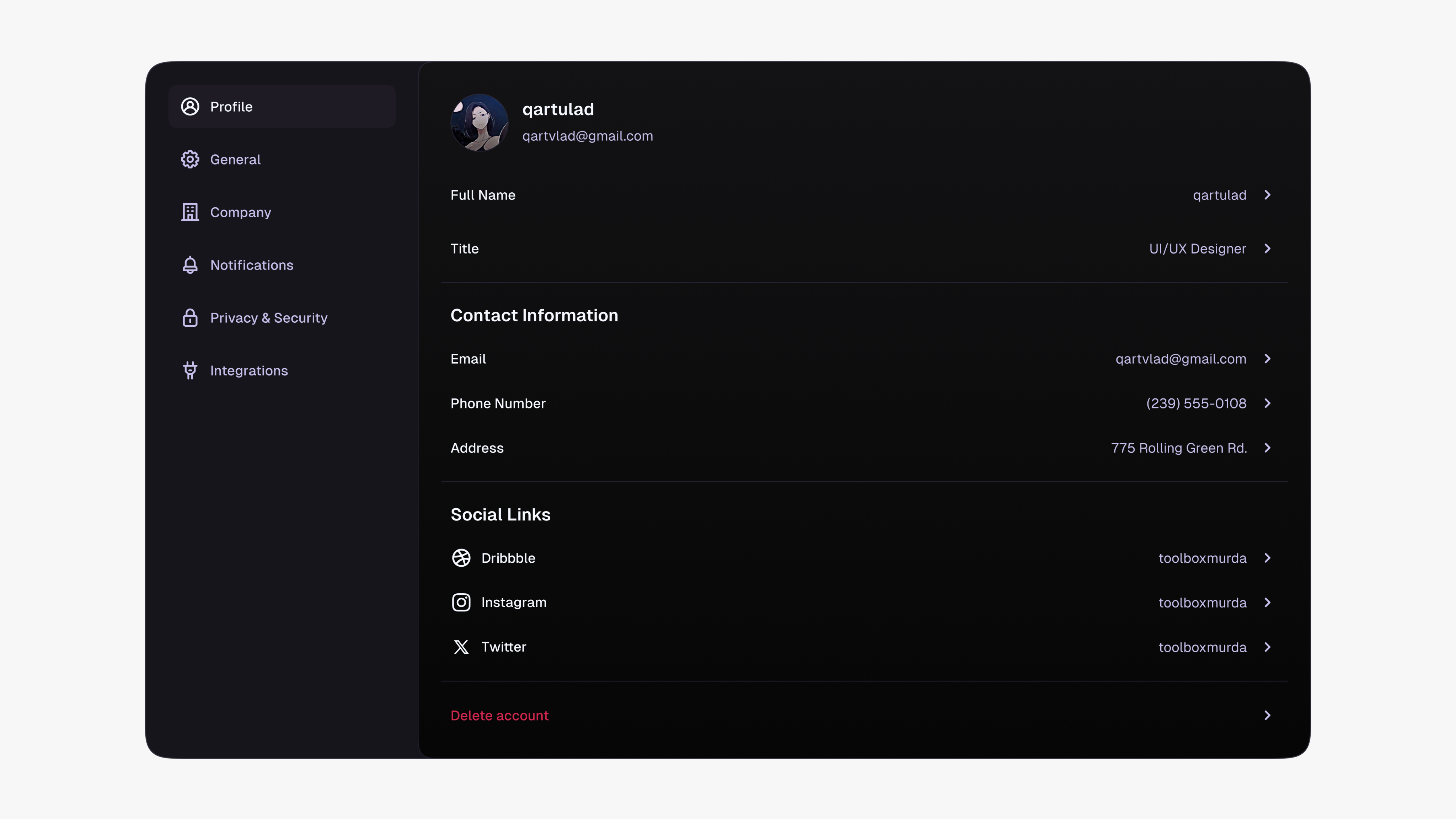
Task: Click the UI/UX Designer title value
Action: (1197, 249)
